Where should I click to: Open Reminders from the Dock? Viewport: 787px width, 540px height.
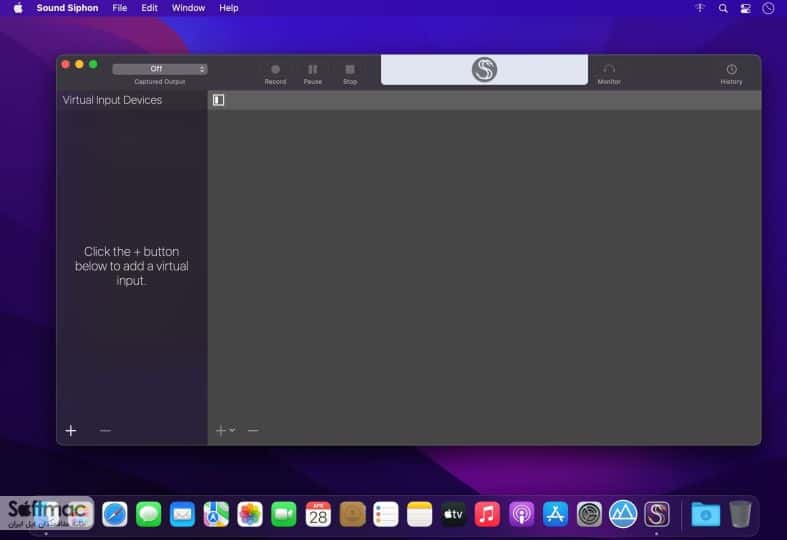[x=385, y=514]
